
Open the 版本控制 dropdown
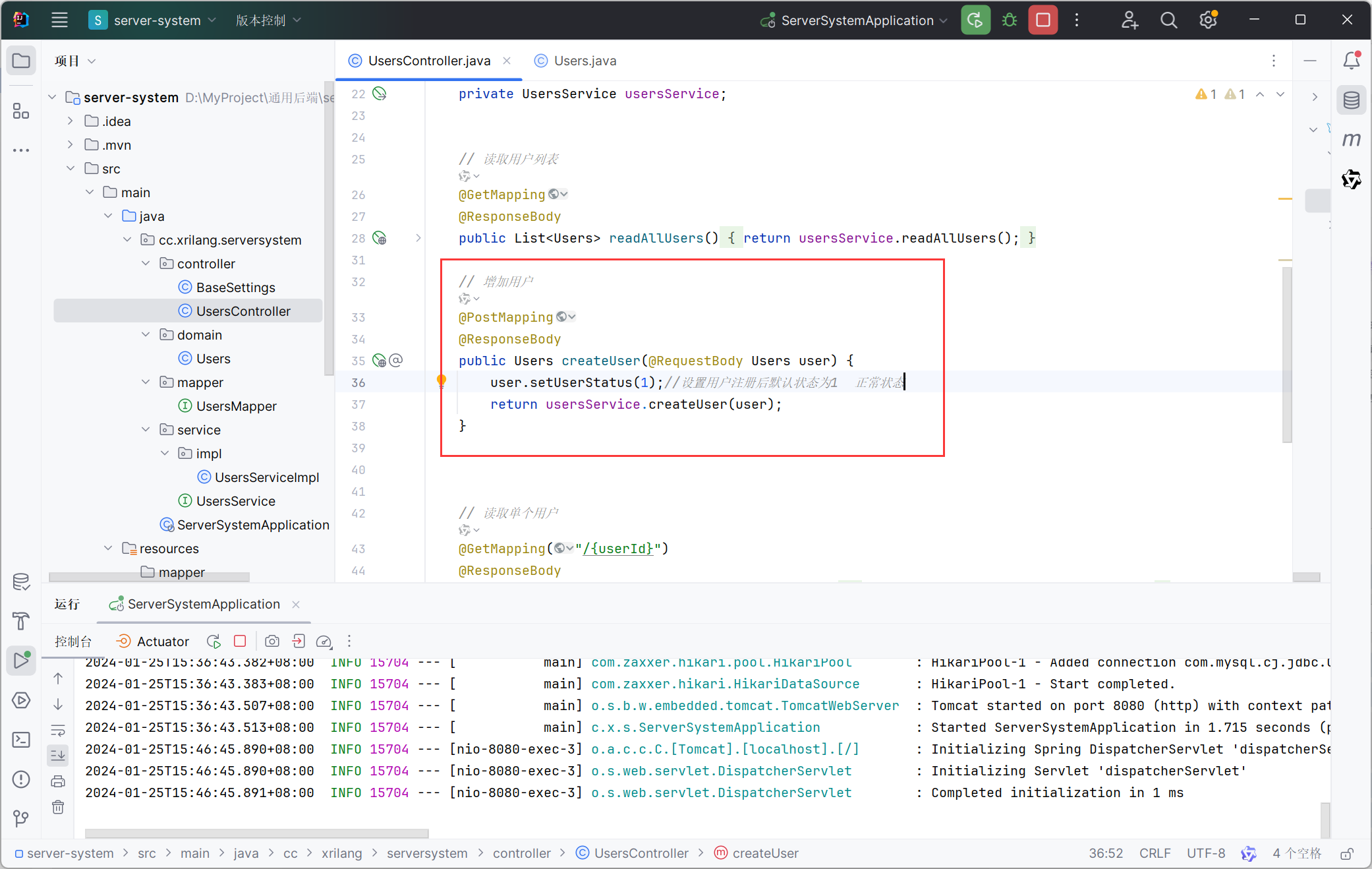click(268, 20)
